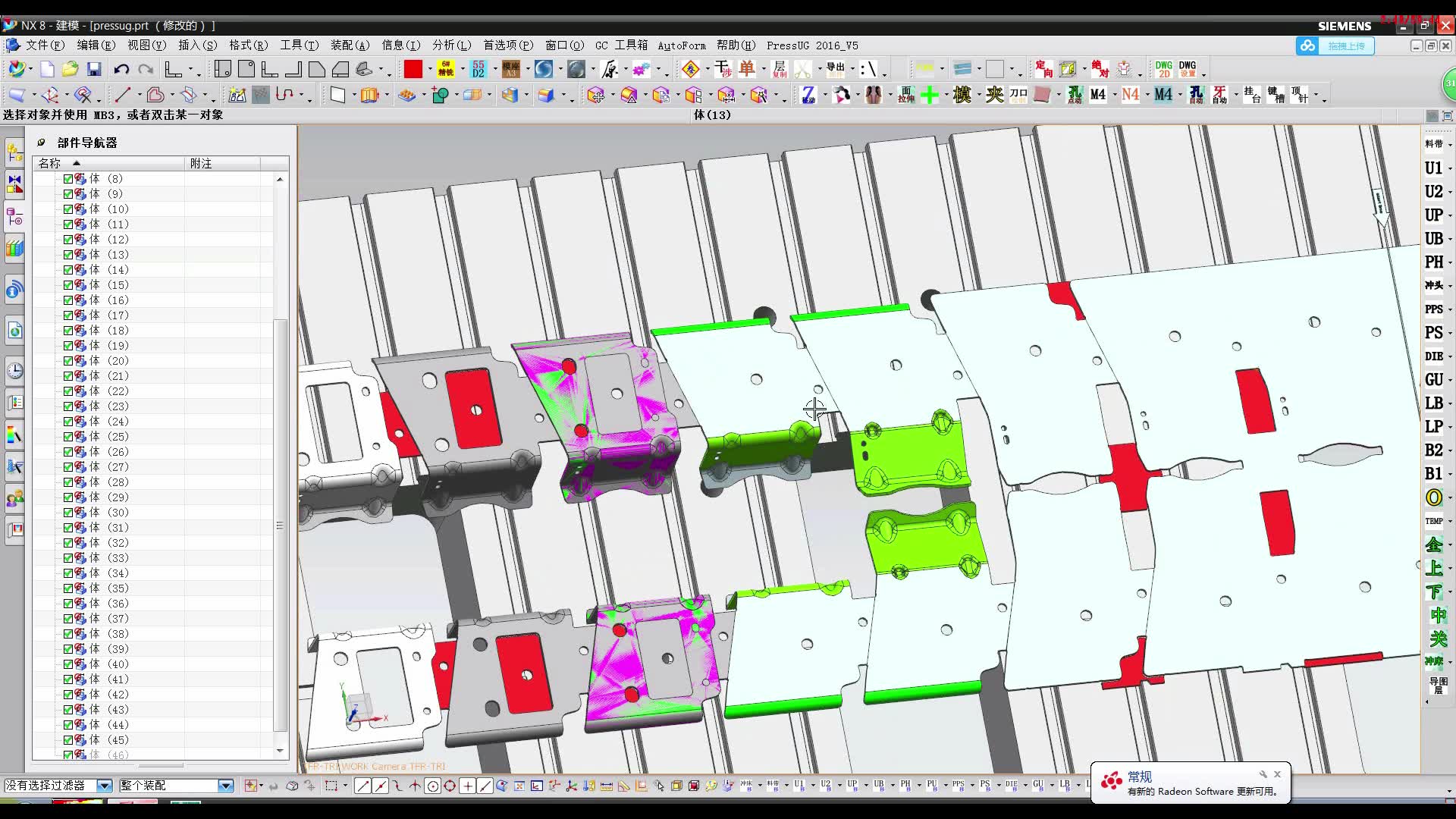Click the DIE button in right sidebar

pos(1434,356)
